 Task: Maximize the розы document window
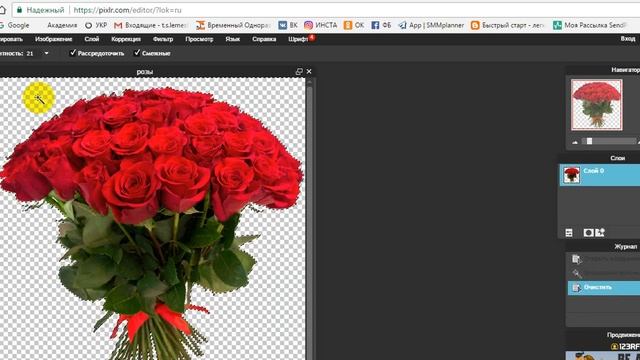pos(299,71)
